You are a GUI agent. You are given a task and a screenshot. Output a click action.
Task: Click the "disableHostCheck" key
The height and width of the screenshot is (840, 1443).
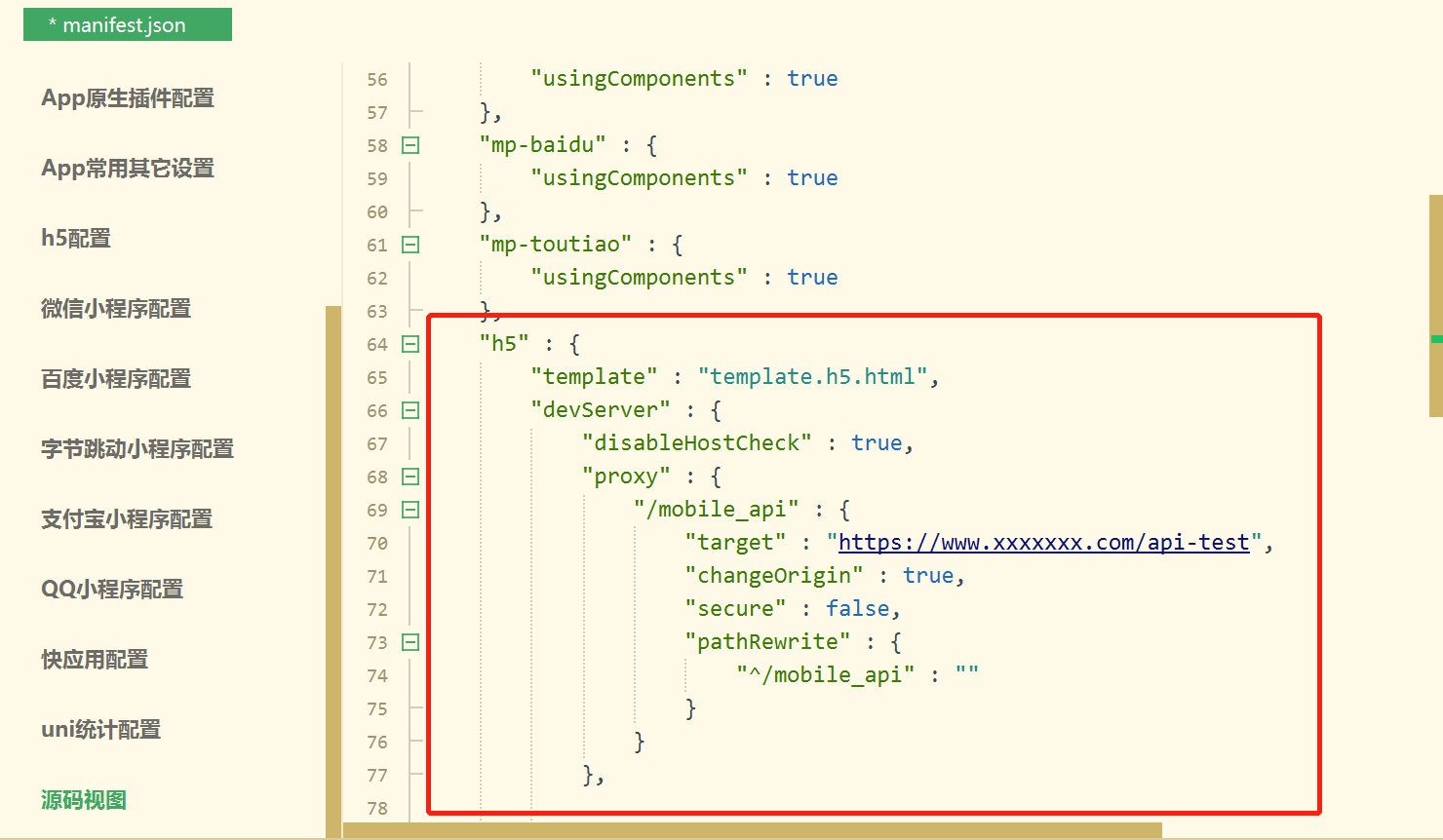[697, 443]
